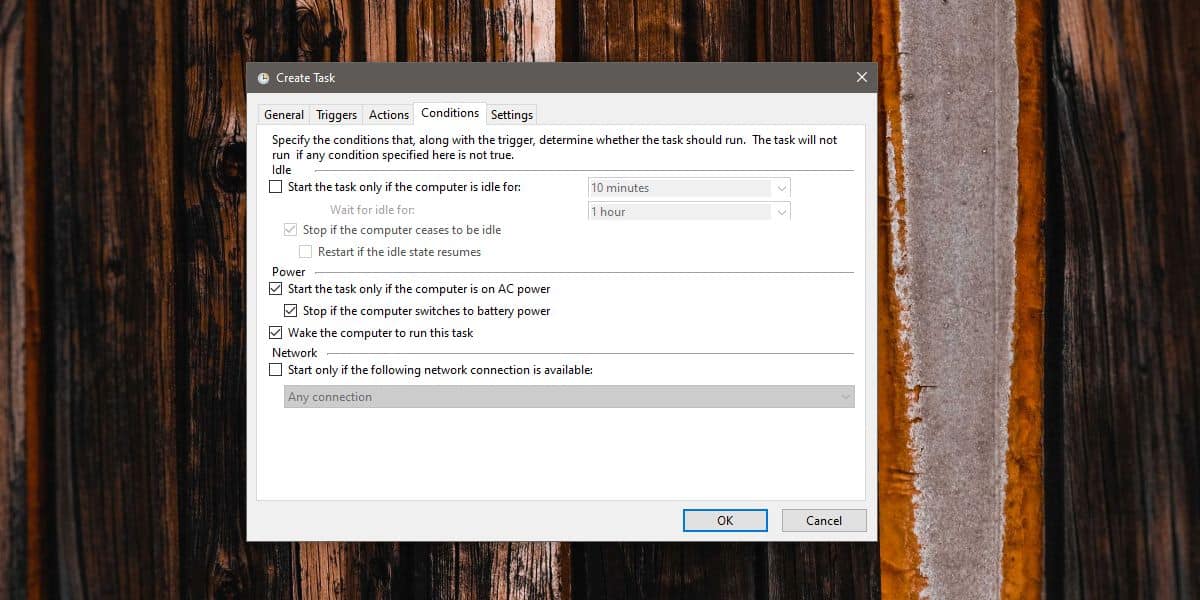Screen dimensions: 1200x600
Task: Switch to the General tab
Action: click(x=284, y=114)
